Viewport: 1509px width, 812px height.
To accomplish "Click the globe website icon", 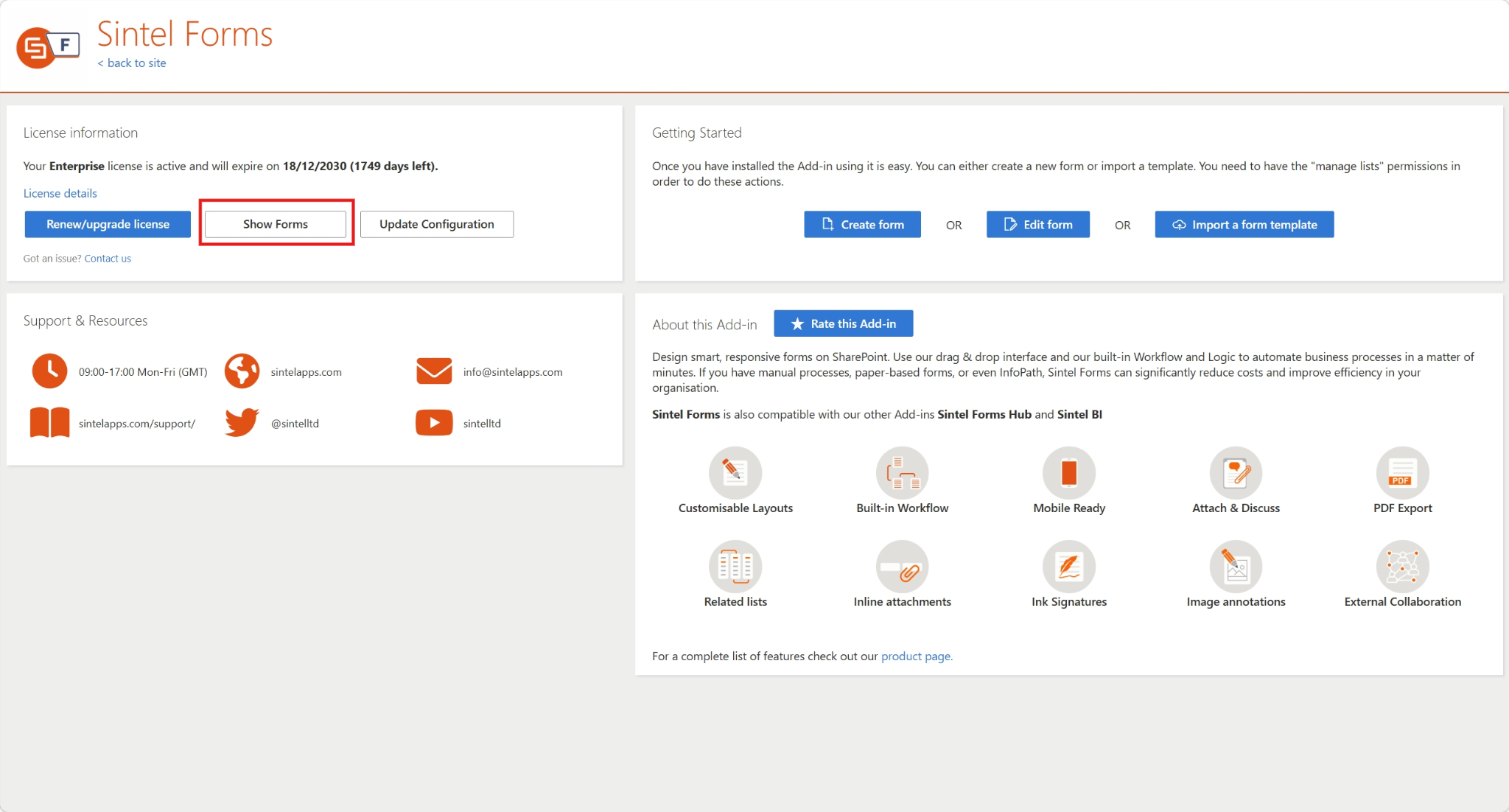I will (242, 371).
